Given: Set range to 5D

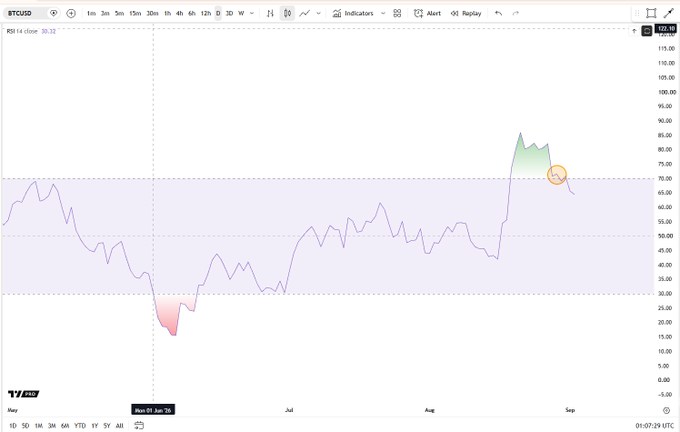Looking at the screenshot, I should (x=26, y=426).
